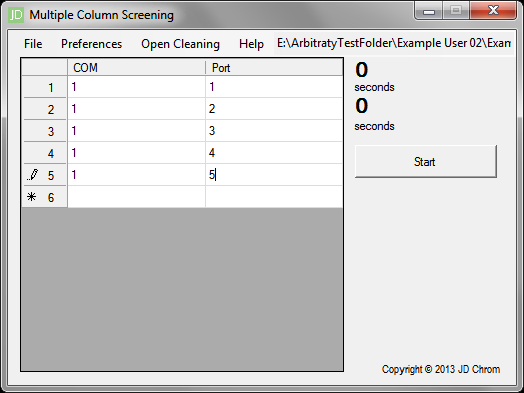
Task: Click empty COM cell in row 6
Action: click(x=136, y=197)
